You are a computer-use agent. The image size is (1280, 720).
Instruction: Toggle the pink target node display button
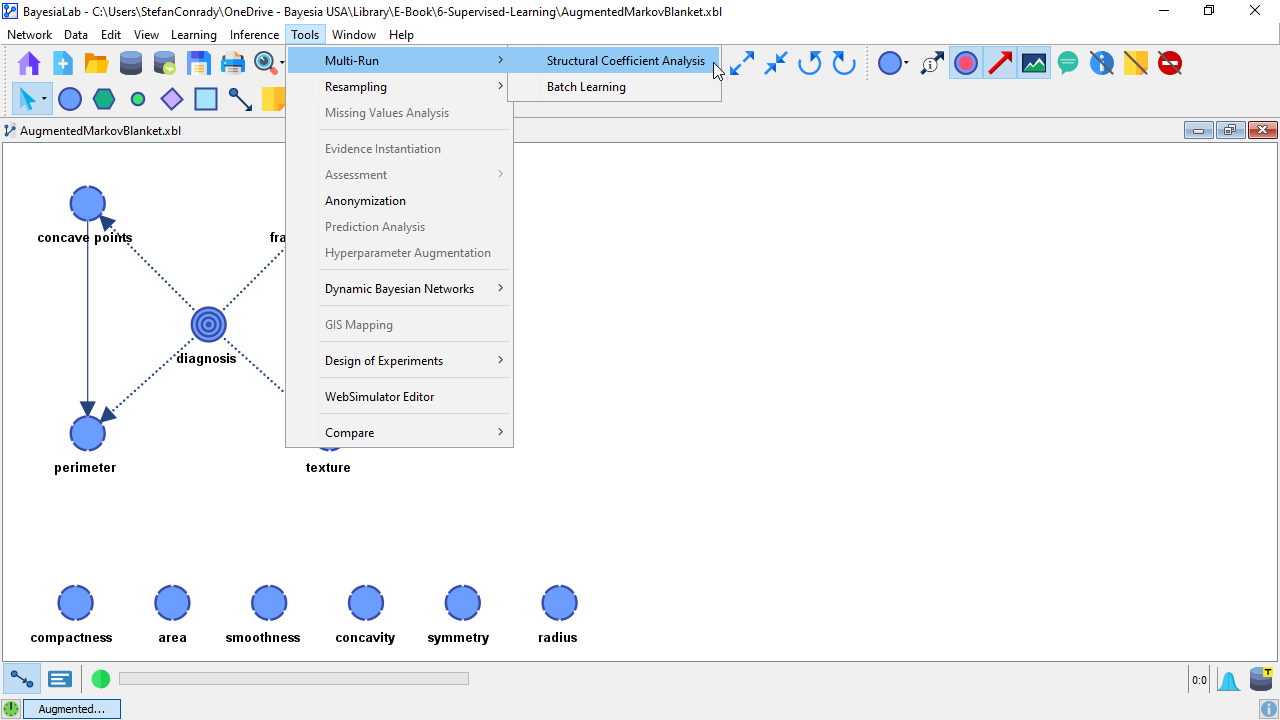click(966, 64)
